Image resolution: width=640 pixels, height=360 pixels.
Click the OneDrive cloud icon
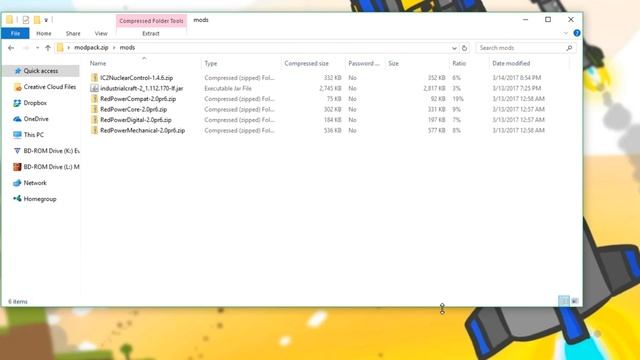tap(17, 119)
